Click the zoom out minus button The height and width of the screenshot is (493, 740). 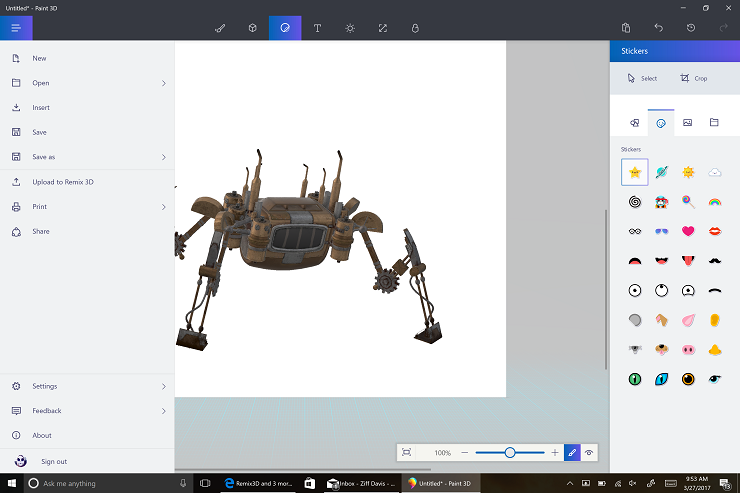tap(464, 452)
